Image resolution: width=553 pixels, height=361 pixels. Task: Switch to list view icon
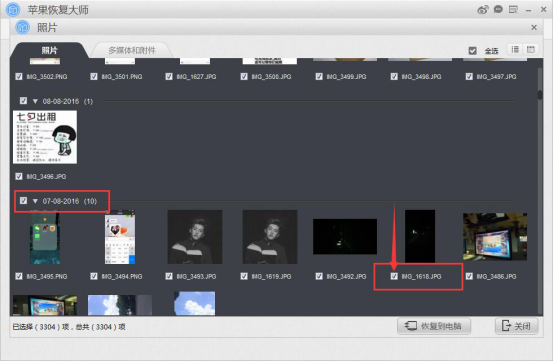[515, 49]
